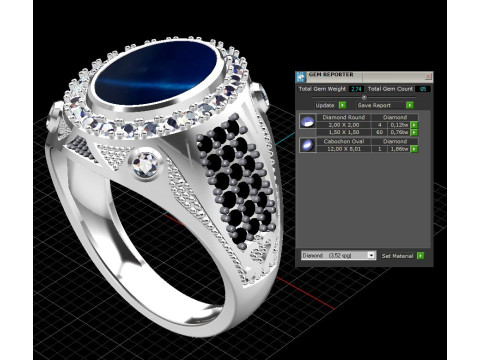Click the green arrow for the 1,50 X 1,50 row
Viewport: 480px width, 360px height.
pos(414,132)
